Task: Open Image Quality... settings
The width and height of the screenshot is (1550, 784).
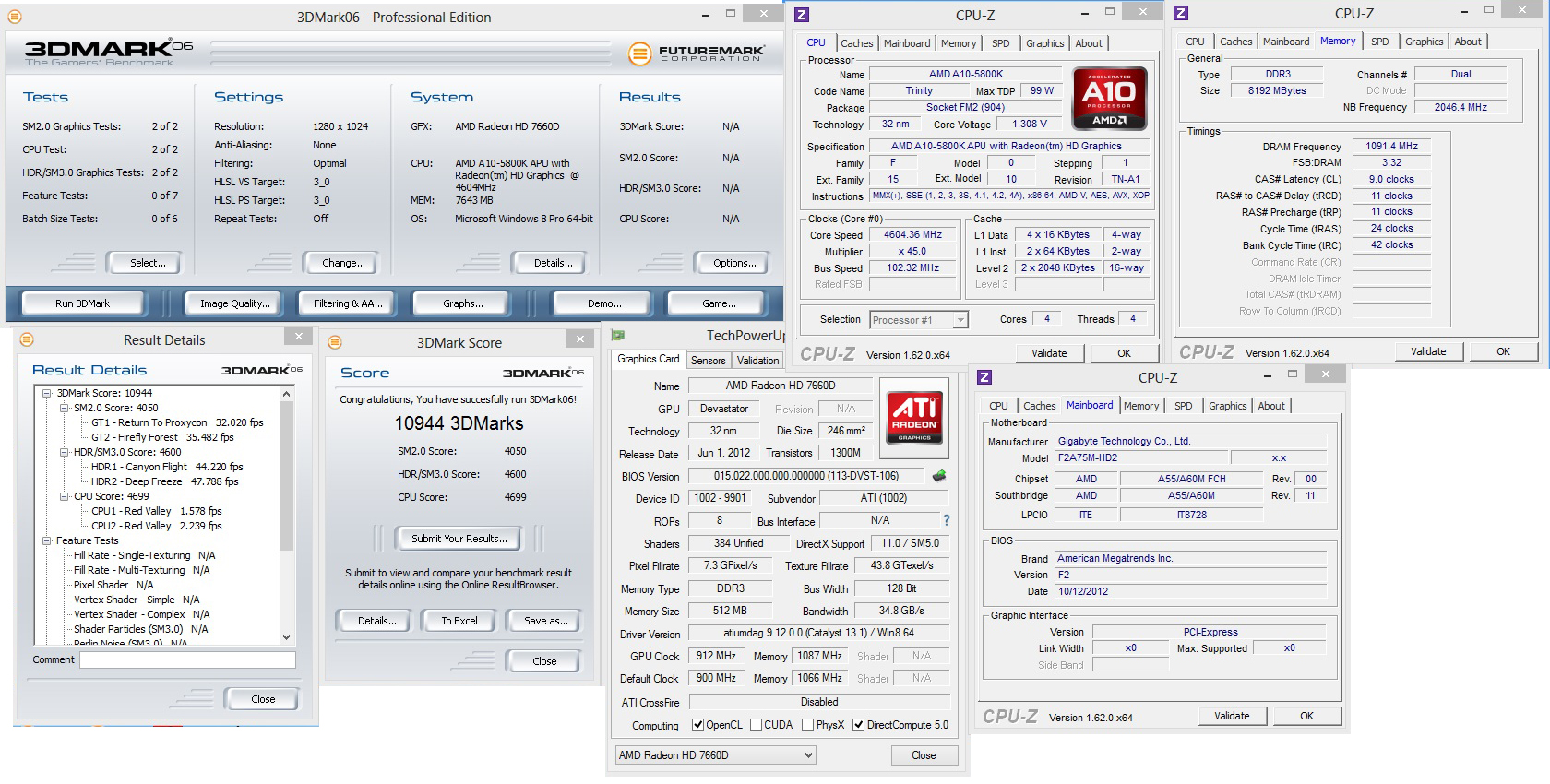Action: 235,303
